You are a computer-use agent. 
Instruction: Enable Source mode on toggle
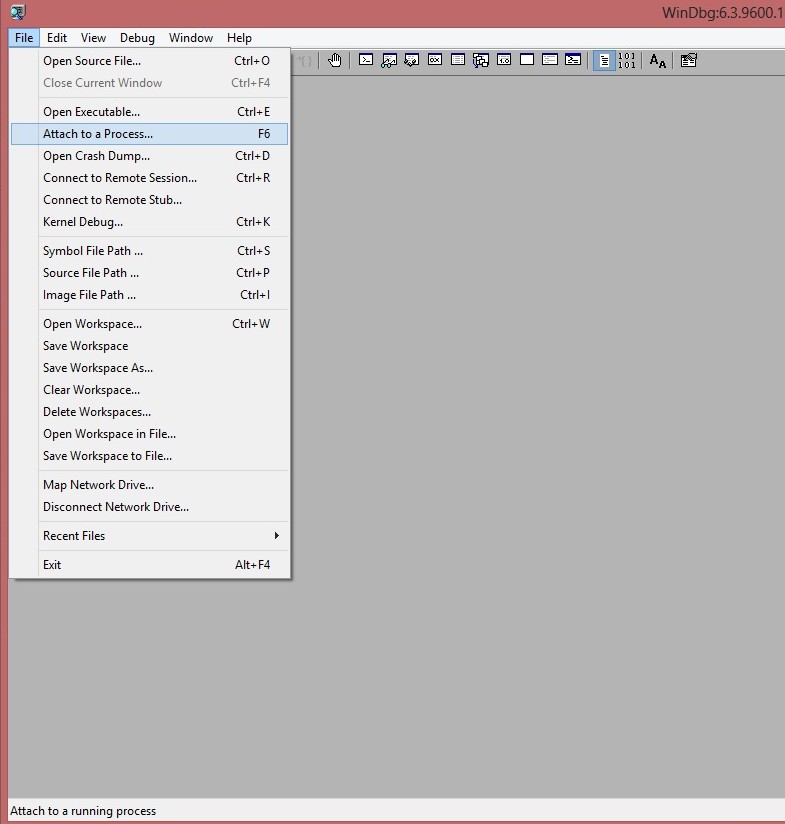[x=603, y=60]
